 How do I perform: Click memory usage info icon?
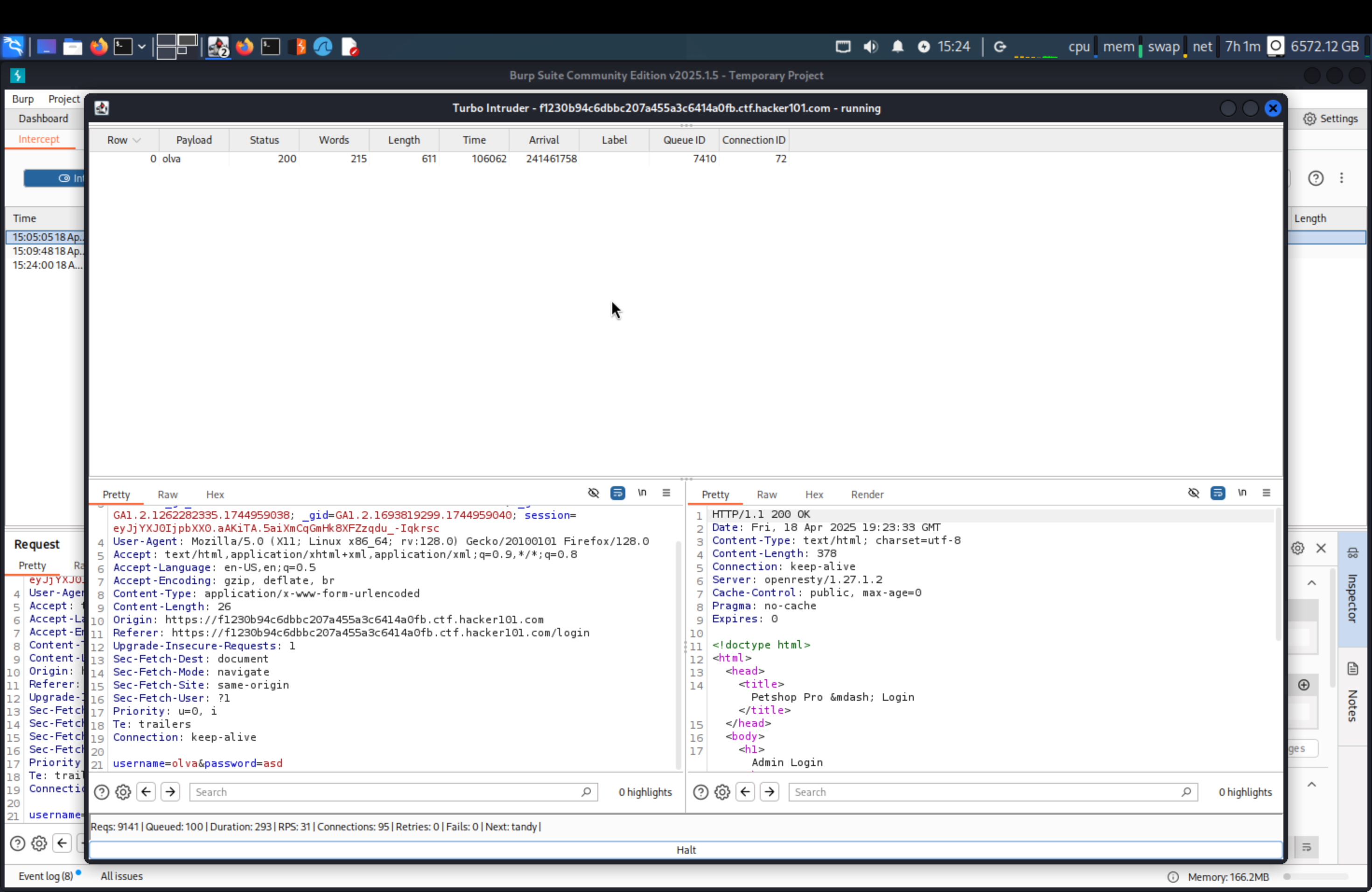pos(1173,877)
